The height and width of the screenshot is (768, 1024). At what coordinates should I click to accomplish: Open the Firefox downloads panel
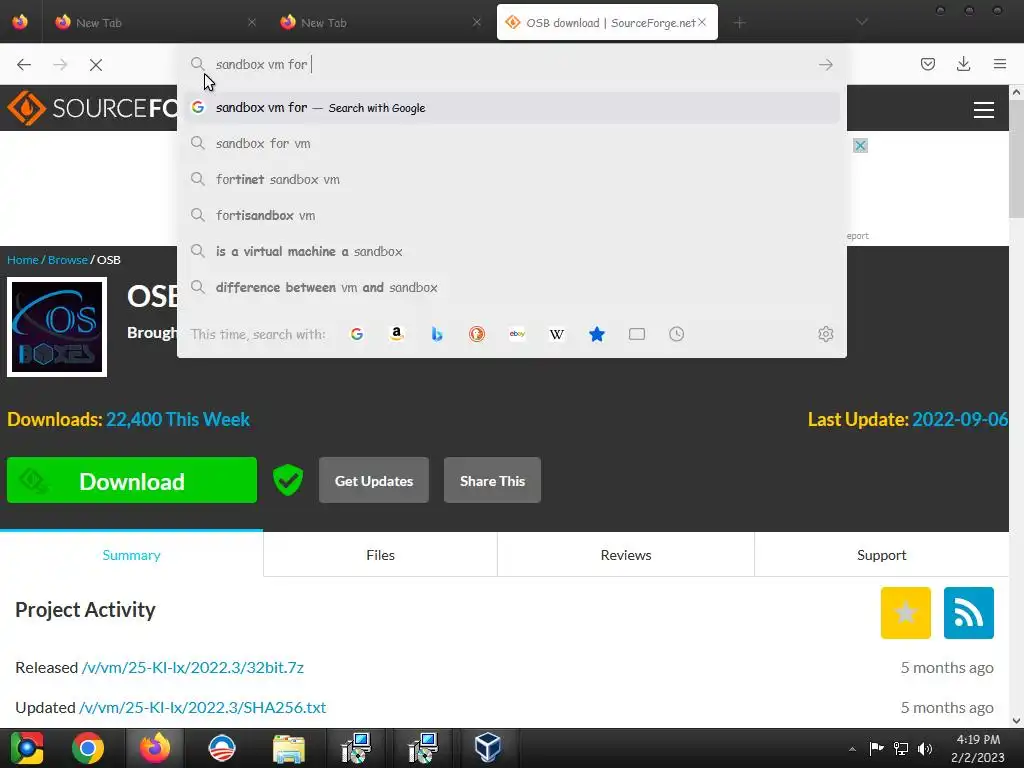(x=963, y=64)
